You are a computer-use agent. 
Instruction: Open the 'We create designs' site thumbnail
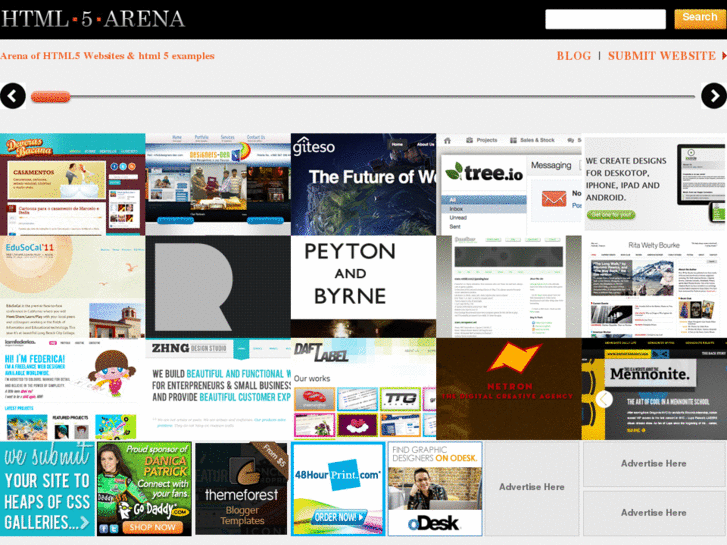(x=654, y=184)
